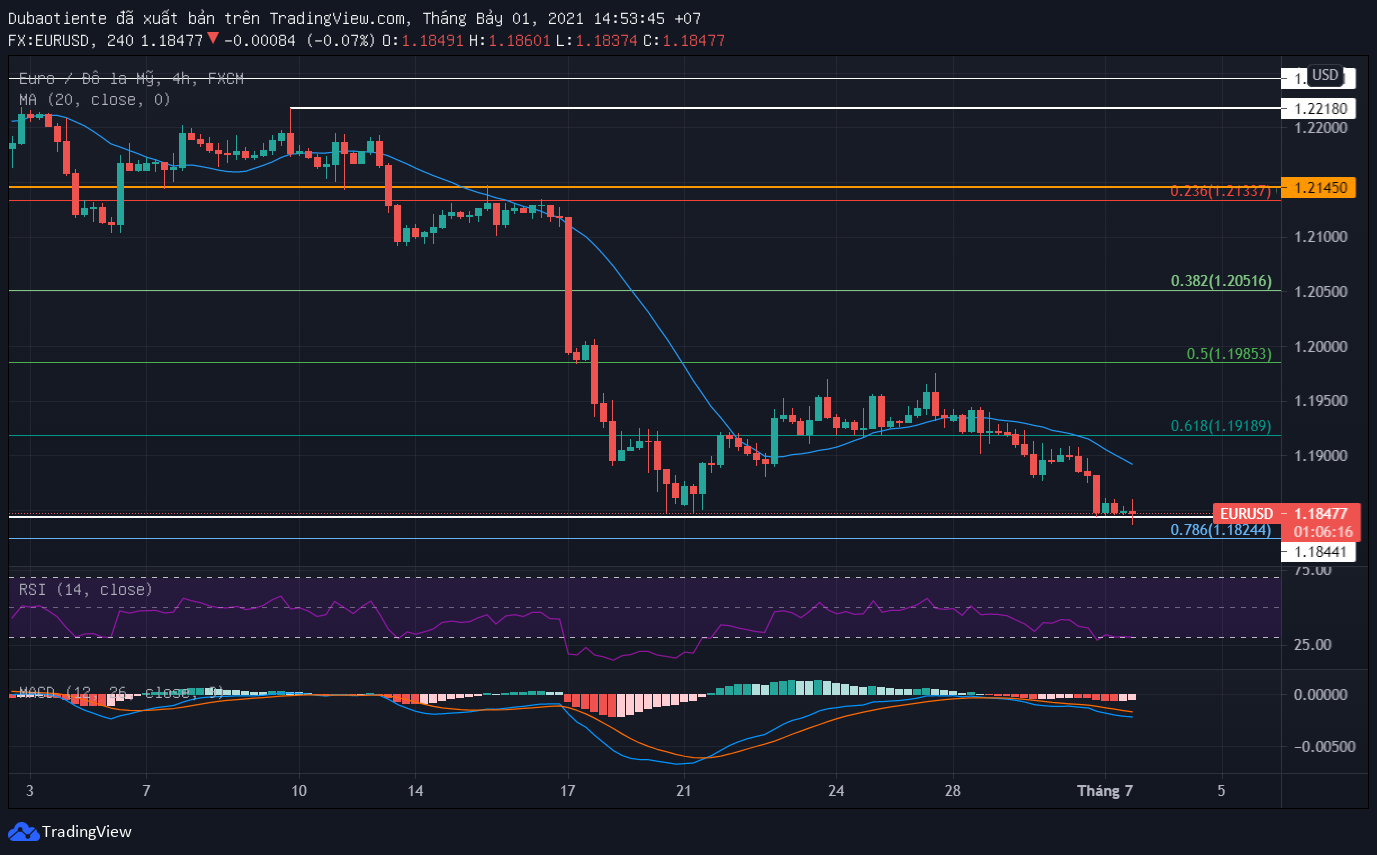Viewport: 1377px width, 855px height.
Task: Click the 28 date axis label
Action: pyautogui.click(x=953, y=791)
